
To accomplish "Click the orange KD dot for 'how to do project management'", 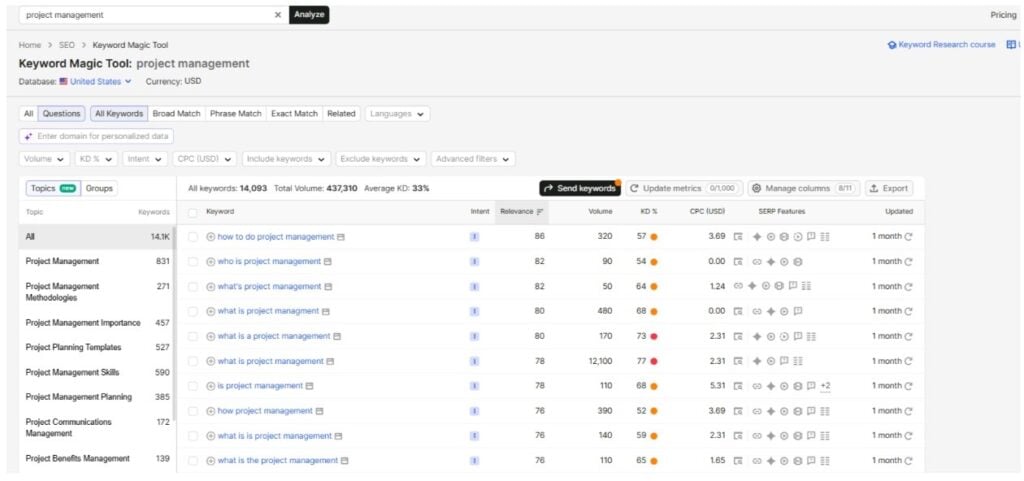I will point(654,237).
